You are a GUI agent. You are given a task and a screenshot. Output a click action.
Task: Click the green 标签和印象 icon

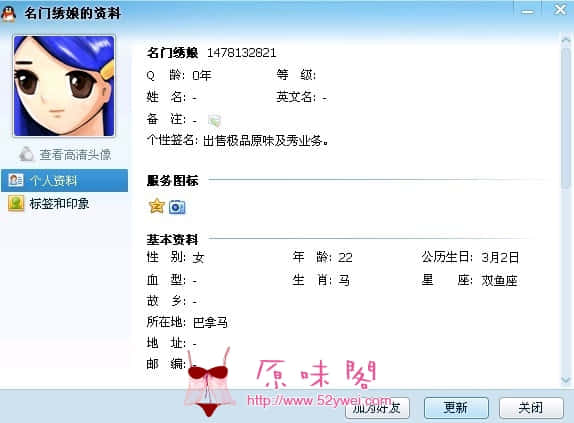(x=16, y=203)
